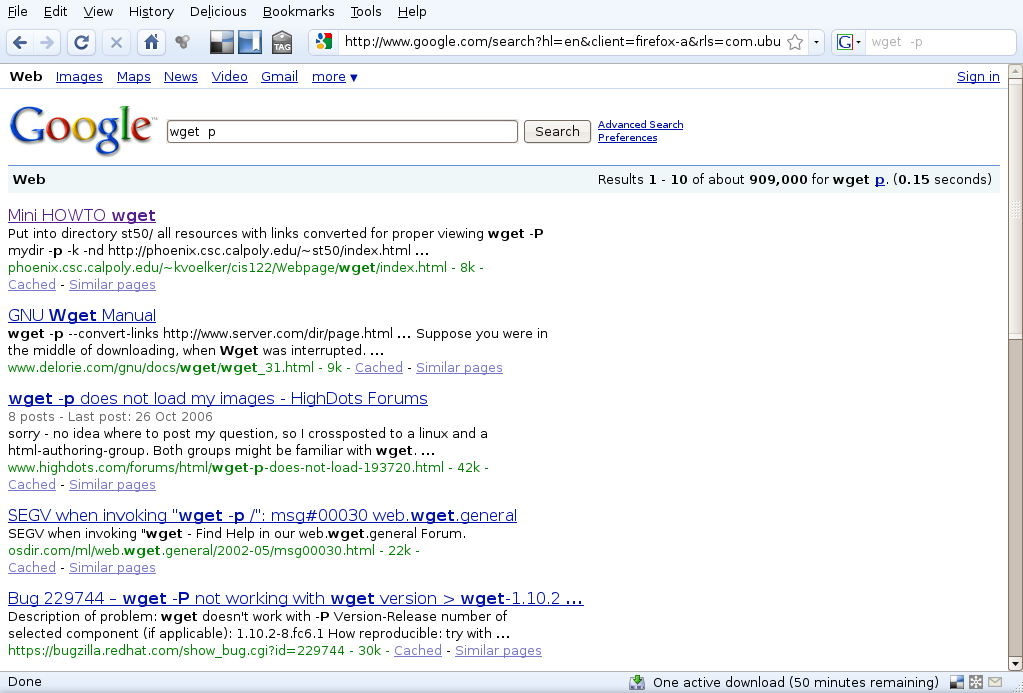
Task: Focus the browser URL address bar
Action: click(561, 42)
